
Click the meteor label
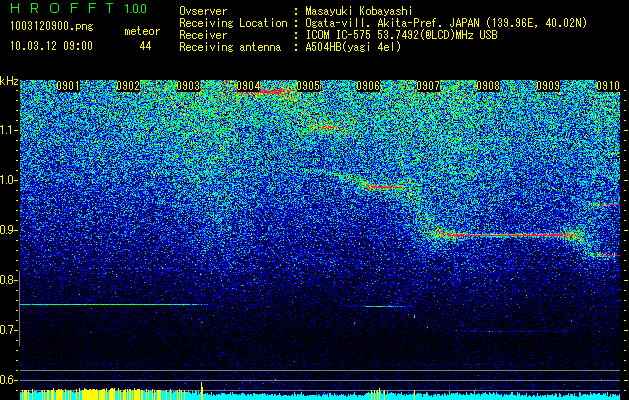click(142, 31)
